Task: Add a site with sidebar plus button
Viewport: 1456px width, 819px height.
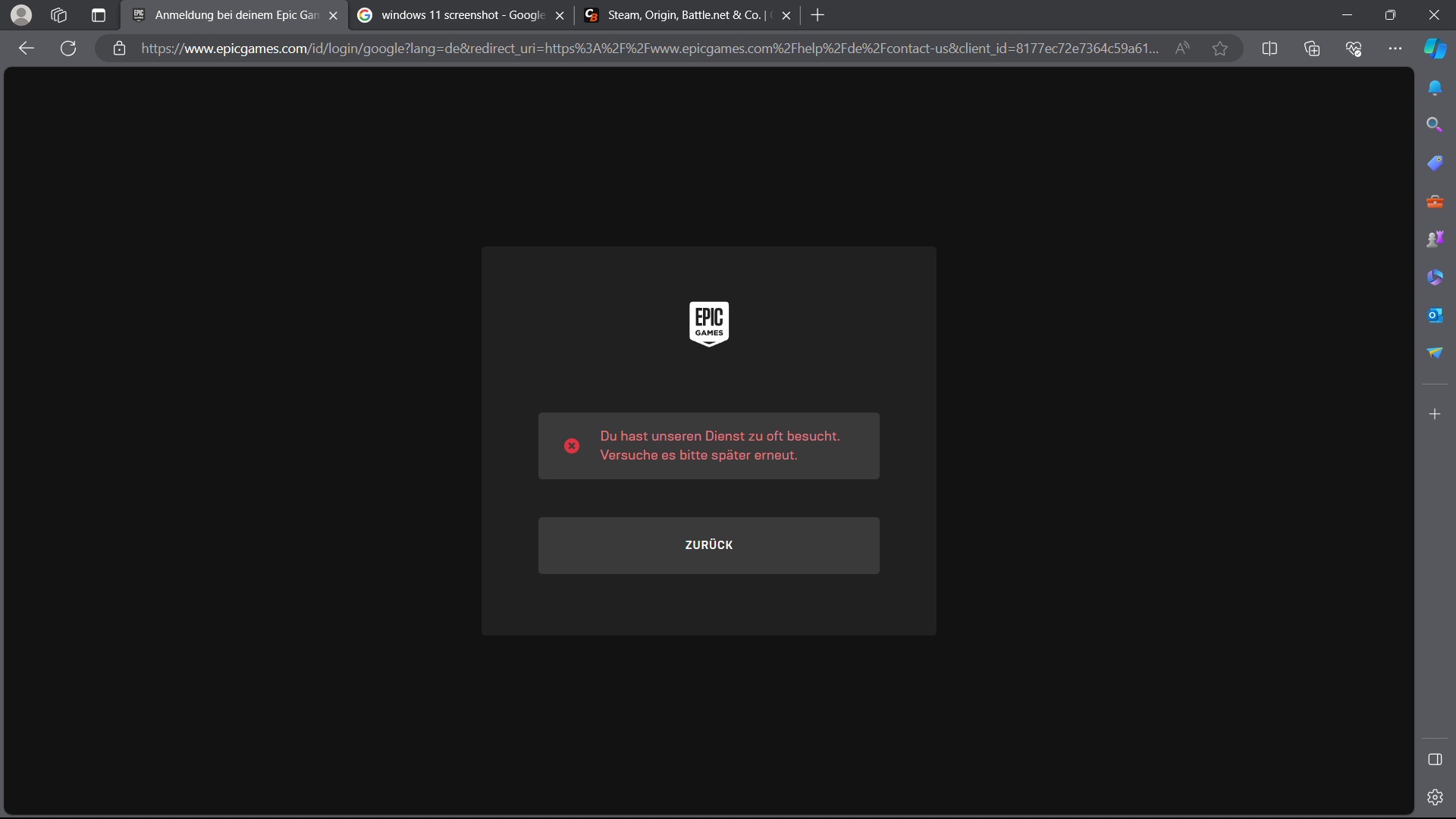Action: (x=1434, y=414)
